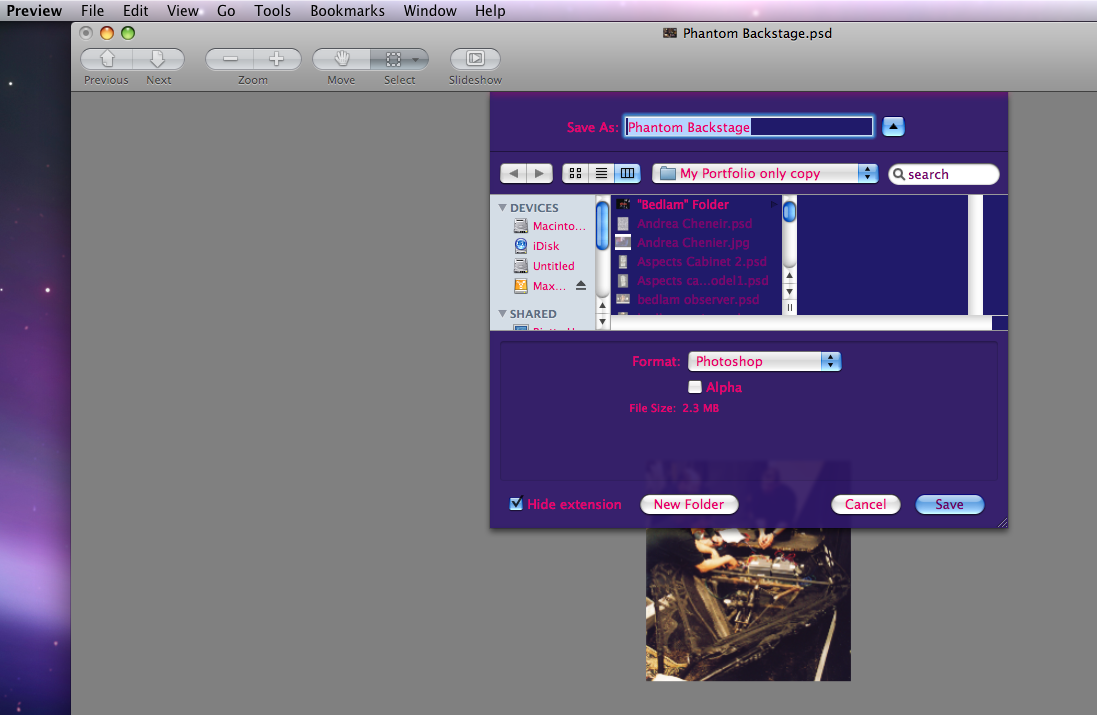Collapse the DEVICES section disclosure triangle
This screenshot has height=715, width=1097.
[502, 207]
